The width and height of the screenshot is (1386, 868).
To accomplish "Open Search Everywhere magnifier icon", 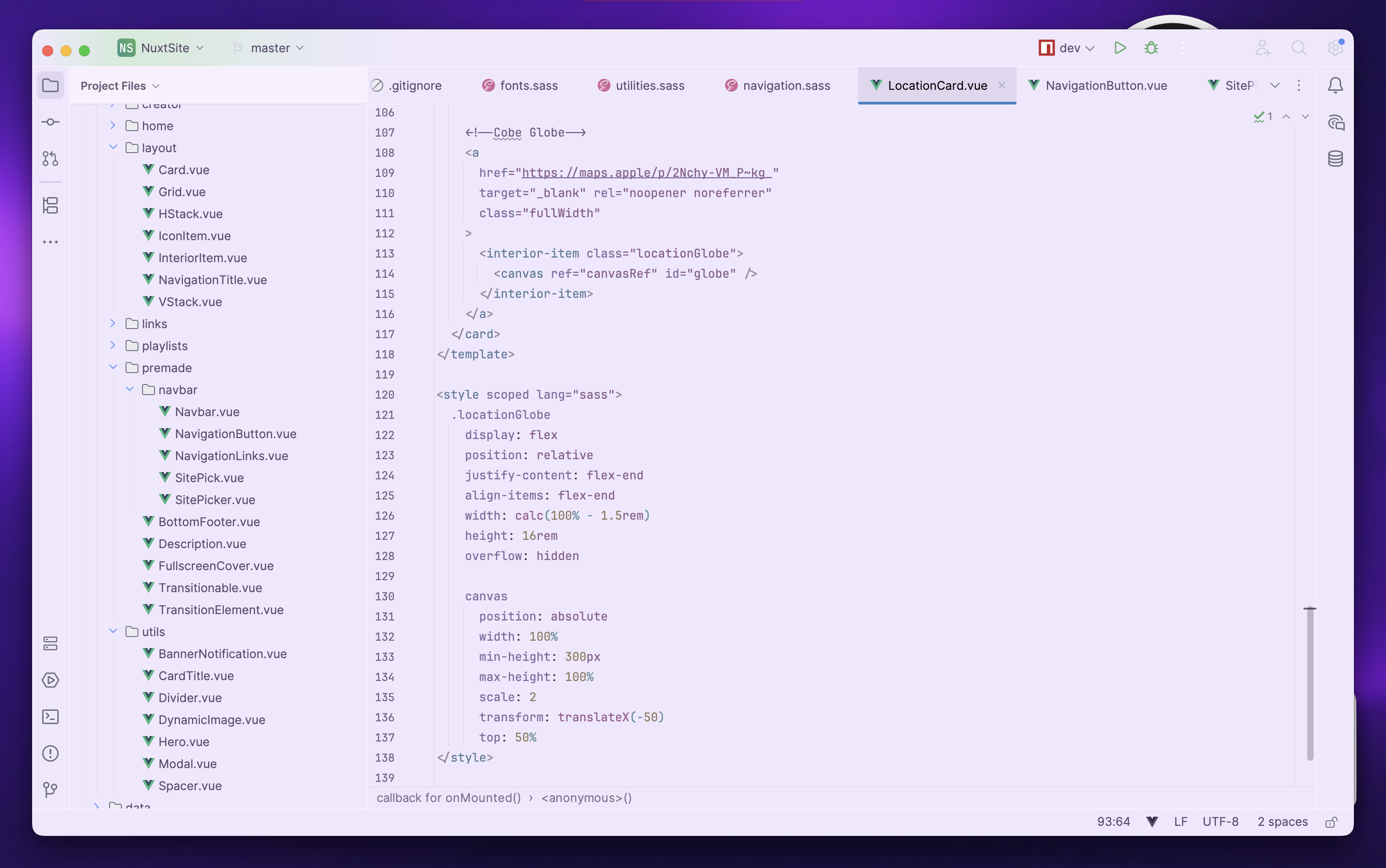I will pyautogui.click(x=1299, y=48).
